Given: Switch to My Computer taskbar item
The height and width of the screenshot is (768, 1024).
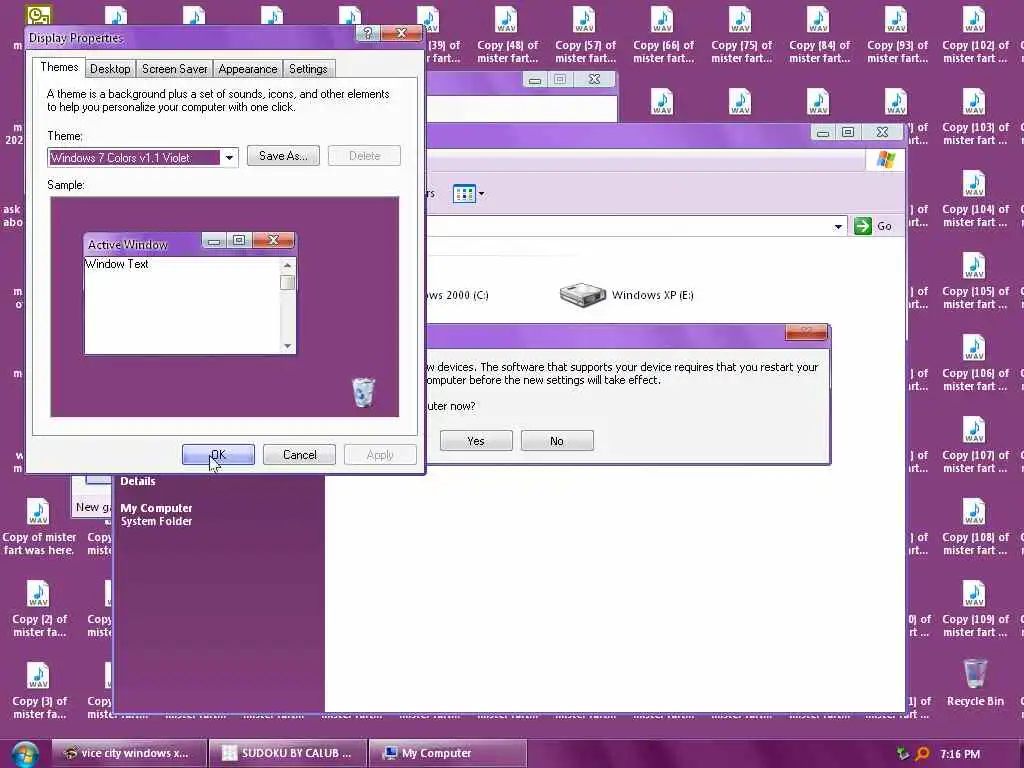Looking at the screenshot, I should click(x=447, y=753).
